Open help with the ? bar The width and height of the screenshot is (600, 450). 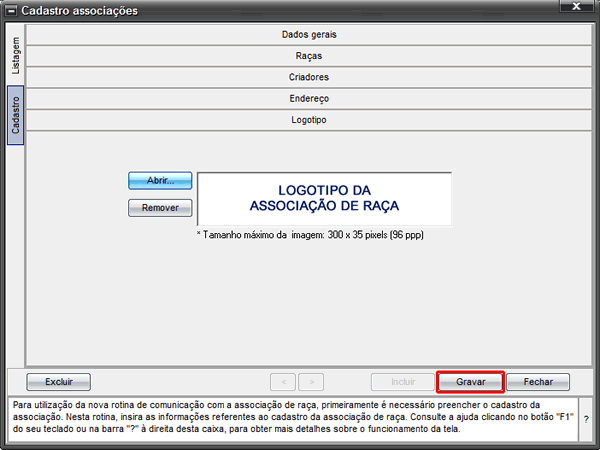pos(586,419)
